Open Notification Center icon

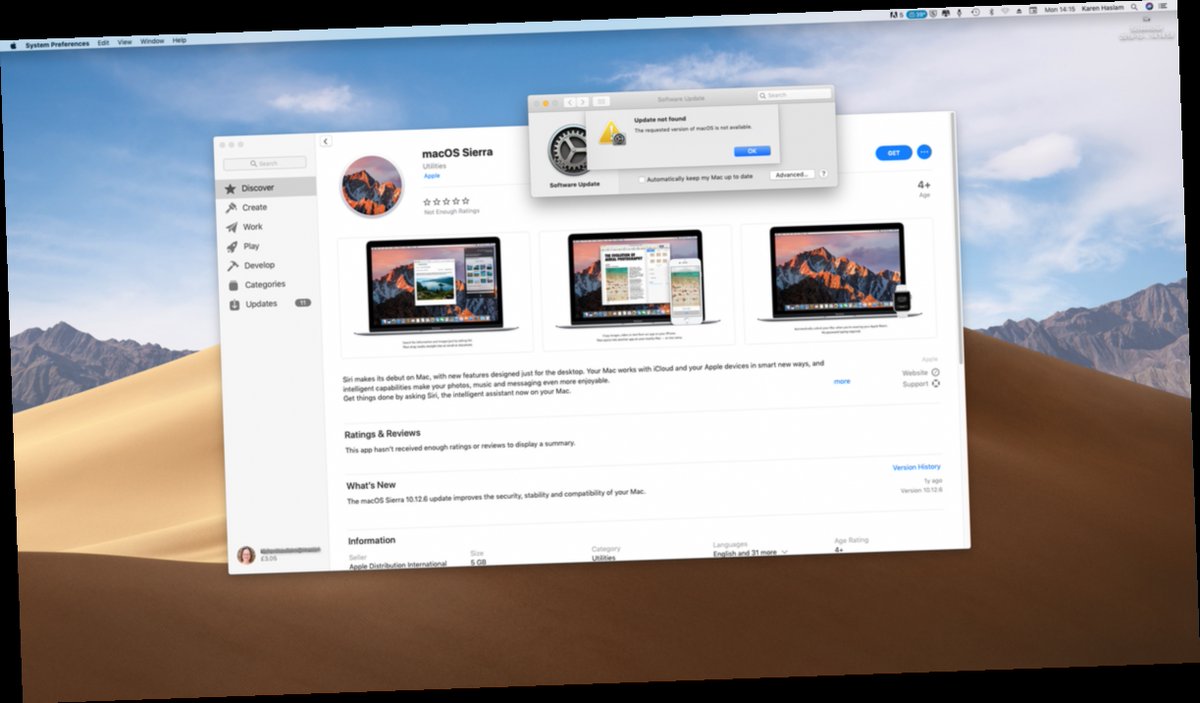(x=1163, y=6)
